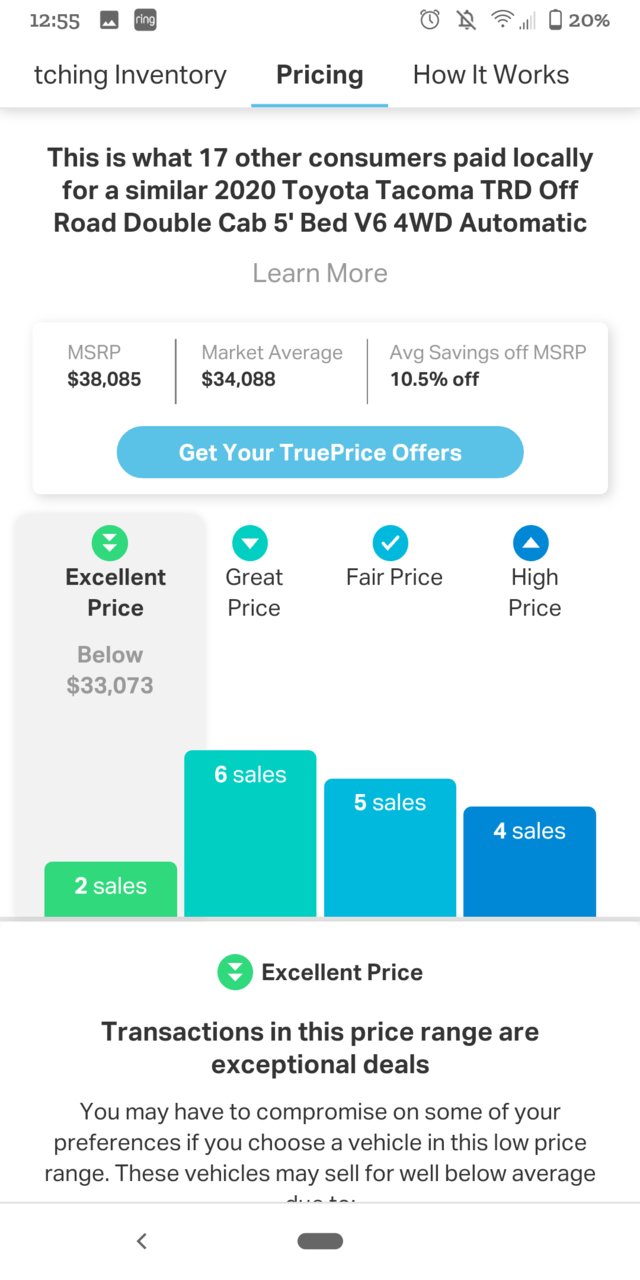This screenshot has width=640, height=1280.
Task: Select the Pricing tab
Action: tap(320, 75)
